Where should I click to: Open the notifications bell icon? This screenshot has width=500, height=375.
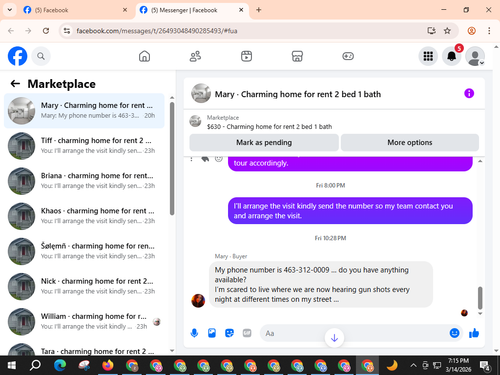point(452,56)
